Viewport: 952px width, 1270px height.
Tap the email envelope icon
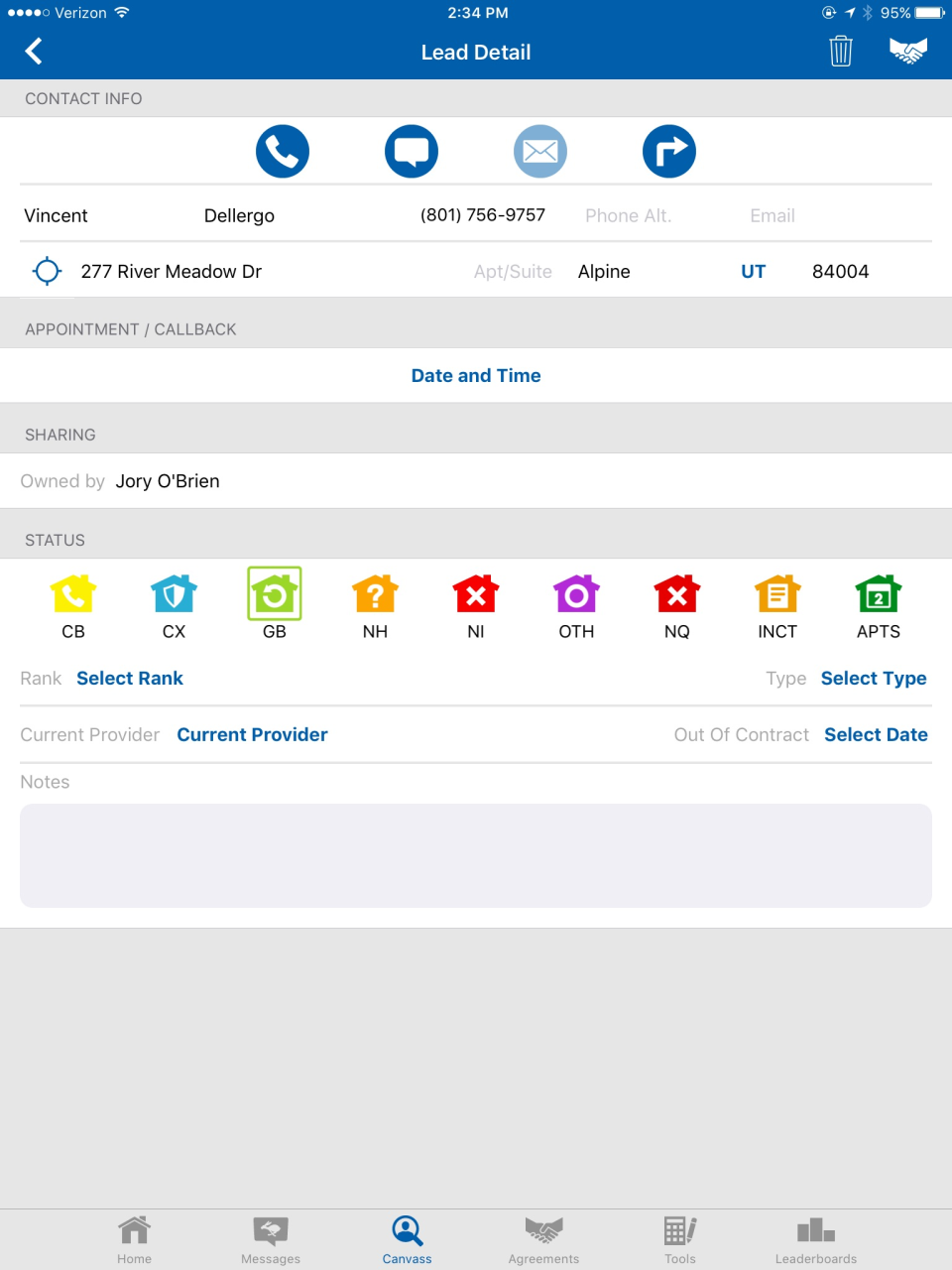click(x=539, y=151)
